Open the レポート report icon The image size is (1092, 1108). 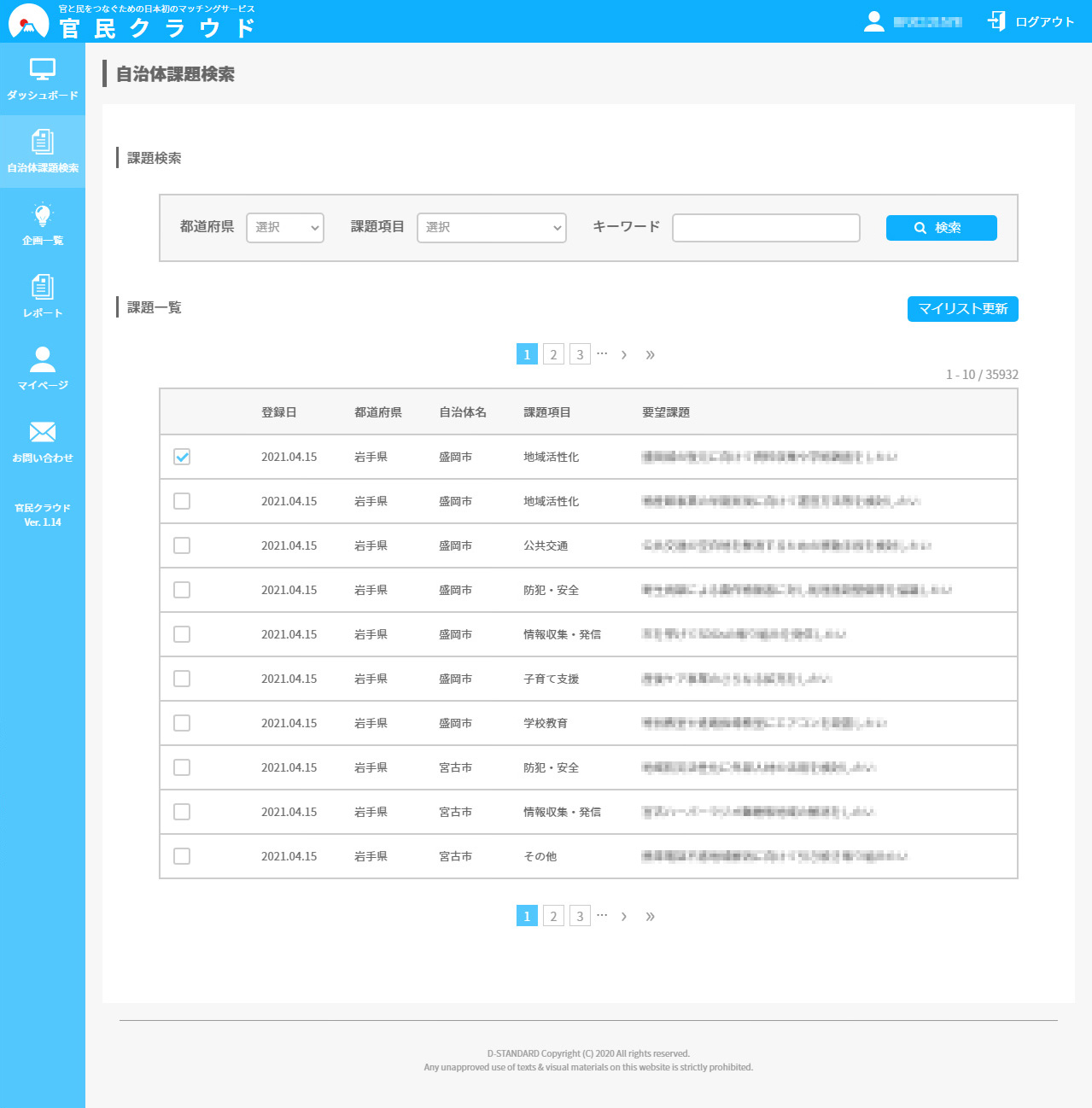(x=43, y=288)
